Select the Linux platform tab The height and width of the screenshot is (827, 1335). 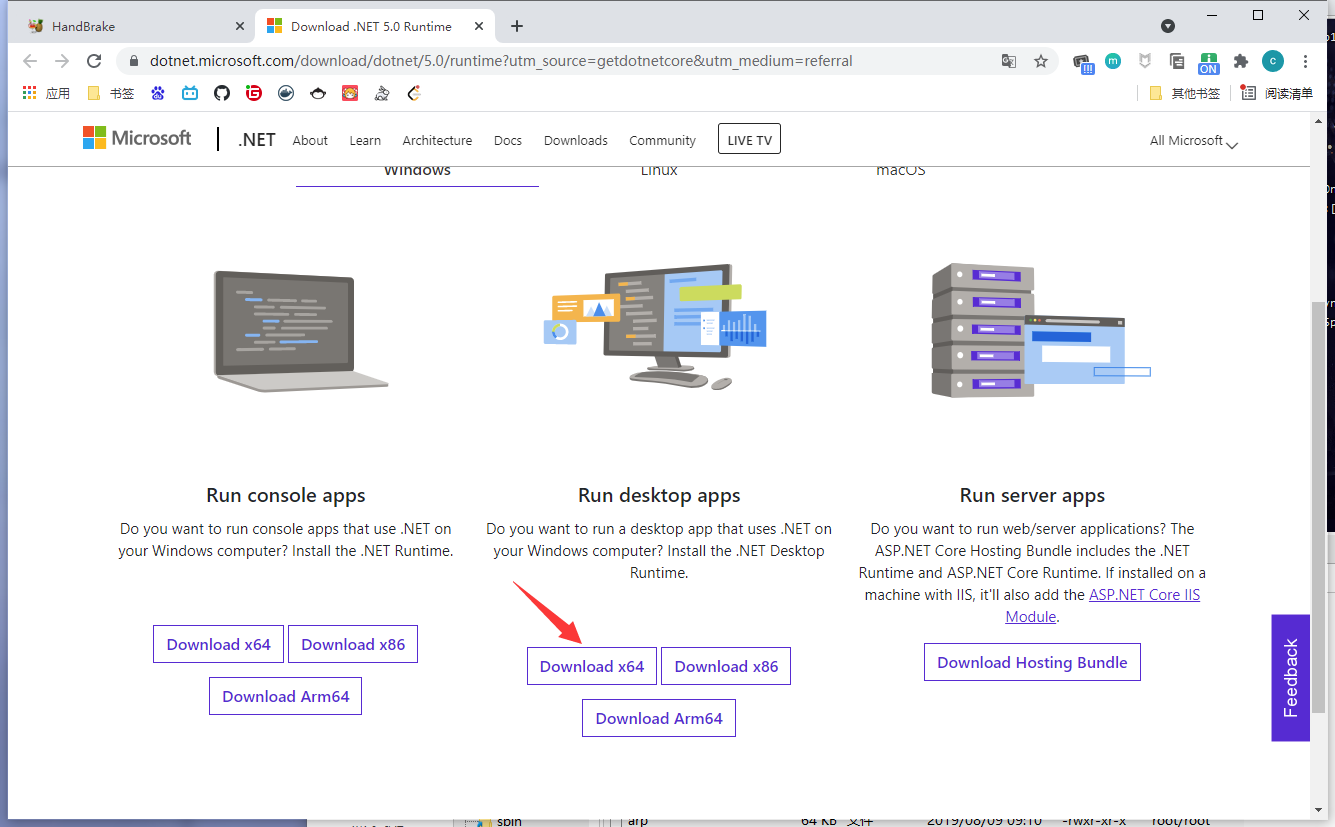click(x=659, y=171)
